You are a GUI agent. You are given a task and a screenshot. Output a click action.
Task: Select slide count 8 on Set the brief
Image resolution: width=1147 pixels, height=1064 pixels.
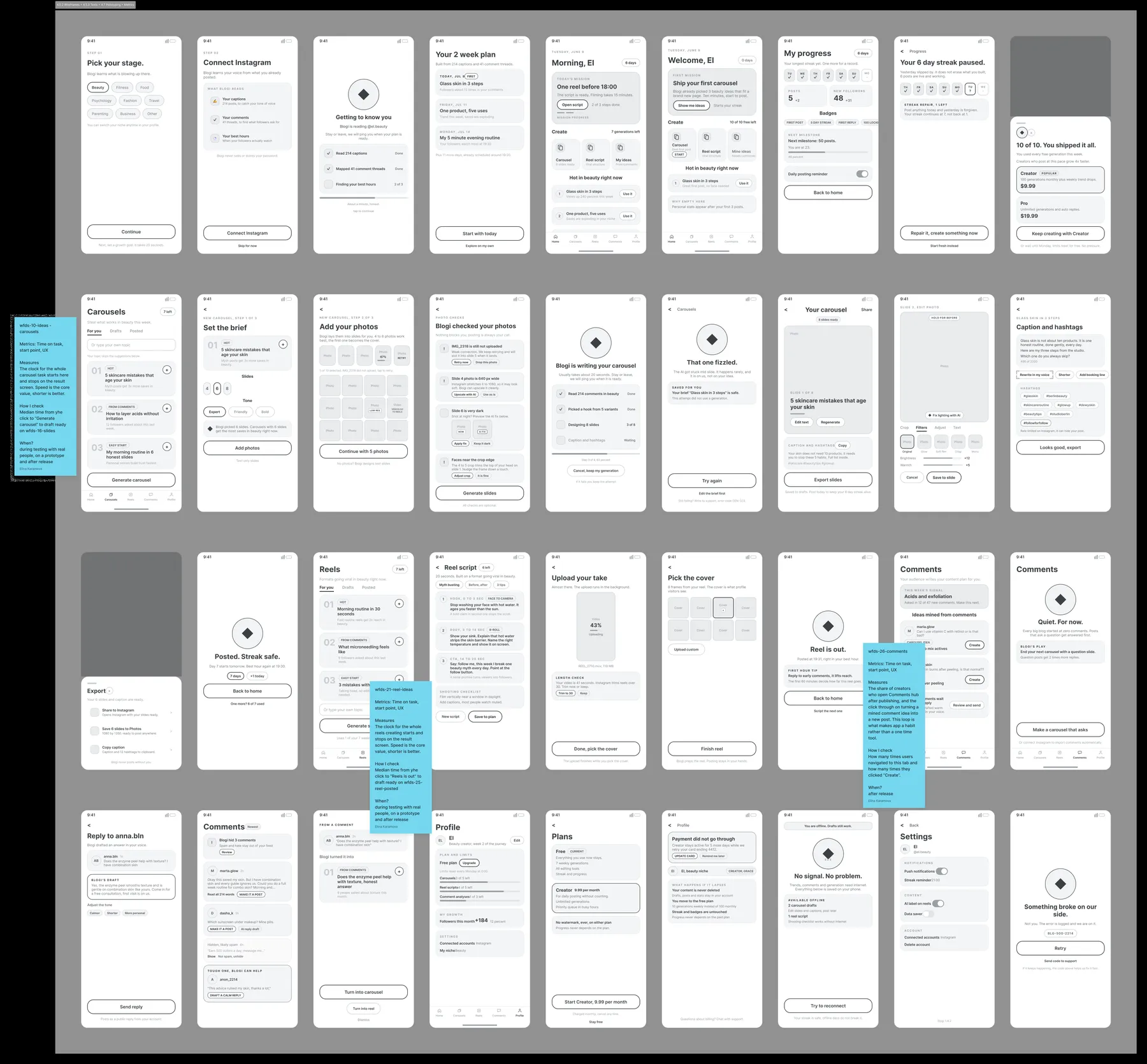pos(227,388)
